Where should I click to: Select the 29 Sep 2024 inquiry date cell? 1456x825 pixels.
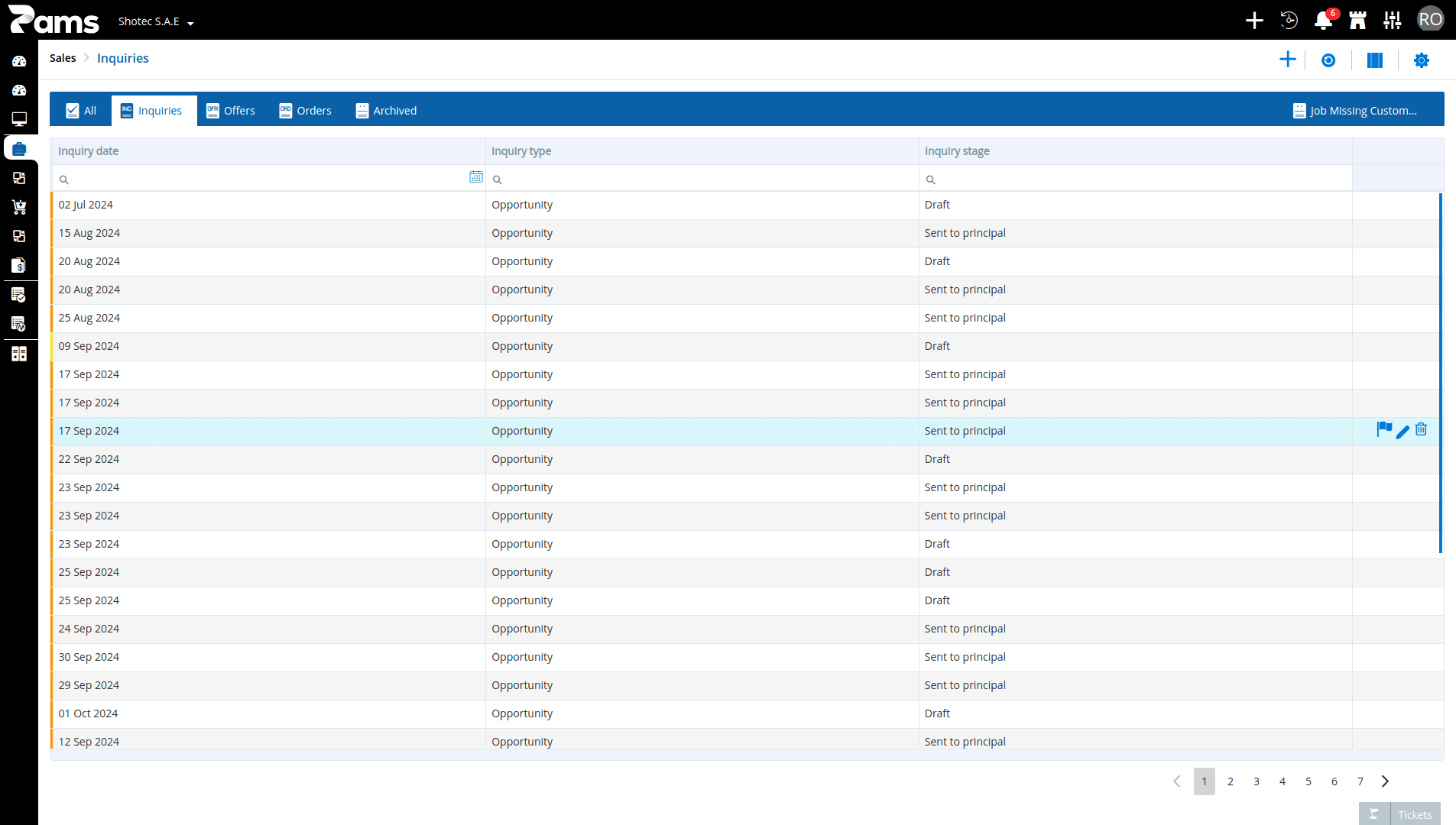(268, 685)
